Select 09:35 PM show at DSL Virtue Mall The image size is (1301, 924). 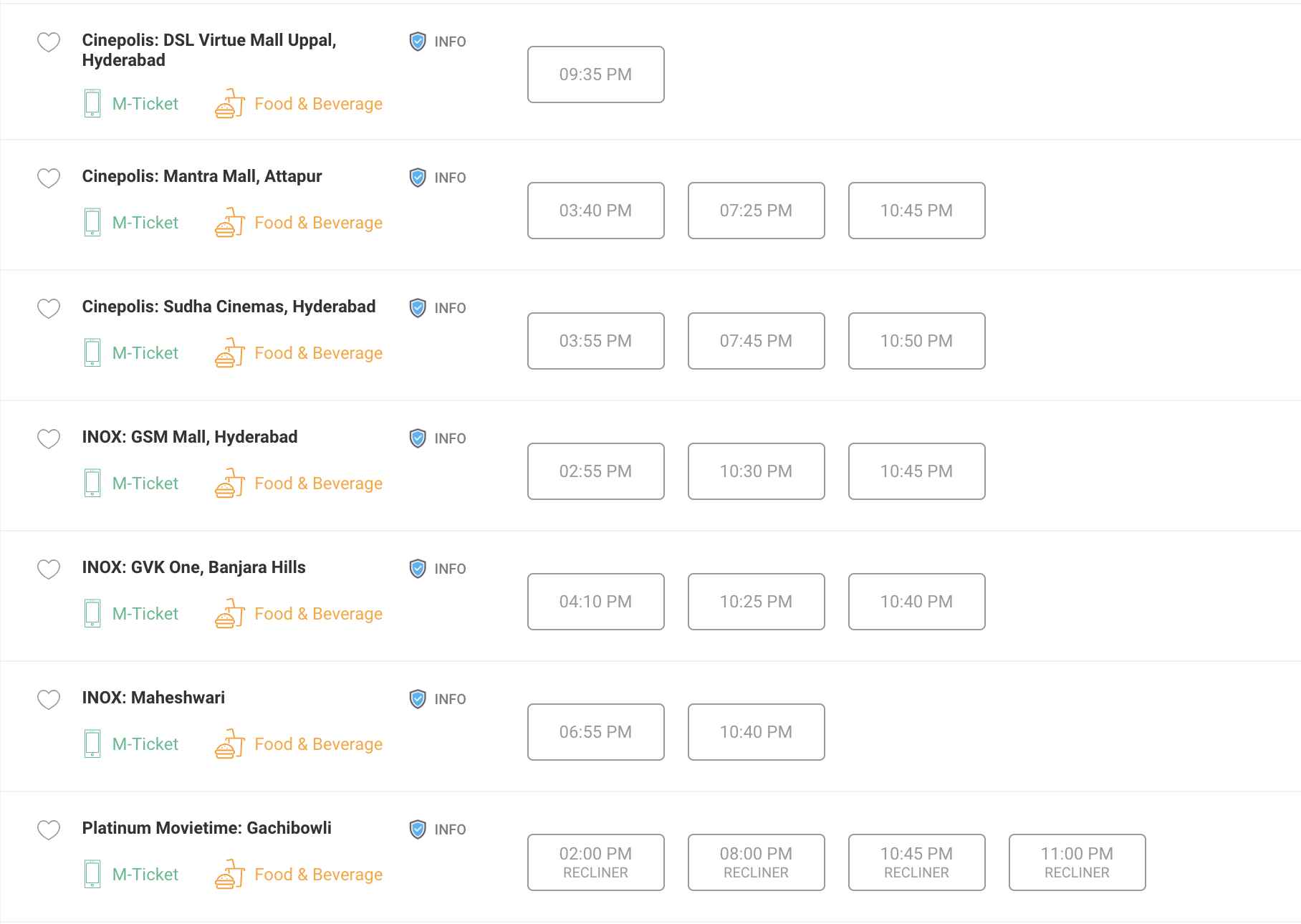[595, 74]
